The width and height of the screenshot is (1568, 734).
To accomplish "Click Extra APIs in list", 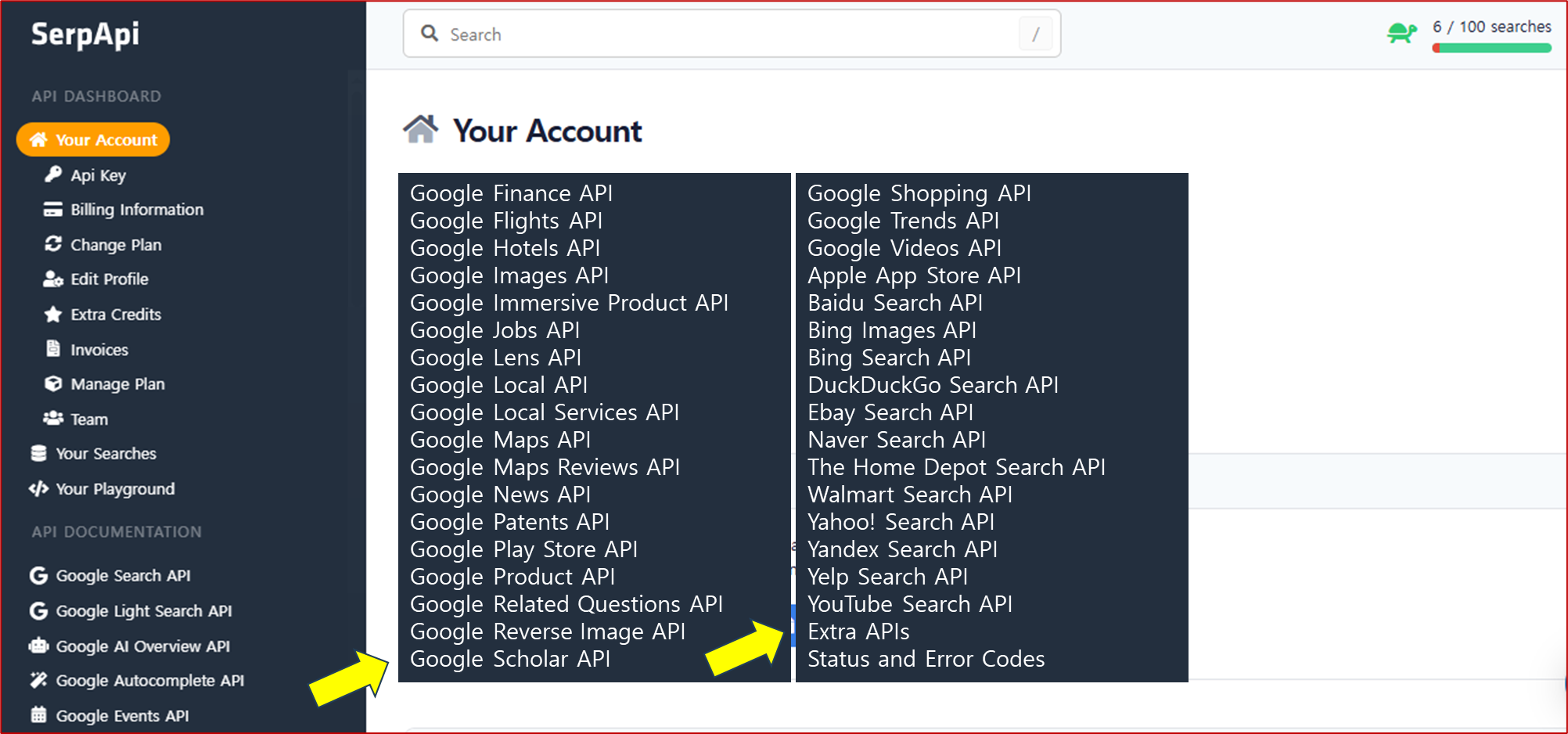I will point(858,631).
